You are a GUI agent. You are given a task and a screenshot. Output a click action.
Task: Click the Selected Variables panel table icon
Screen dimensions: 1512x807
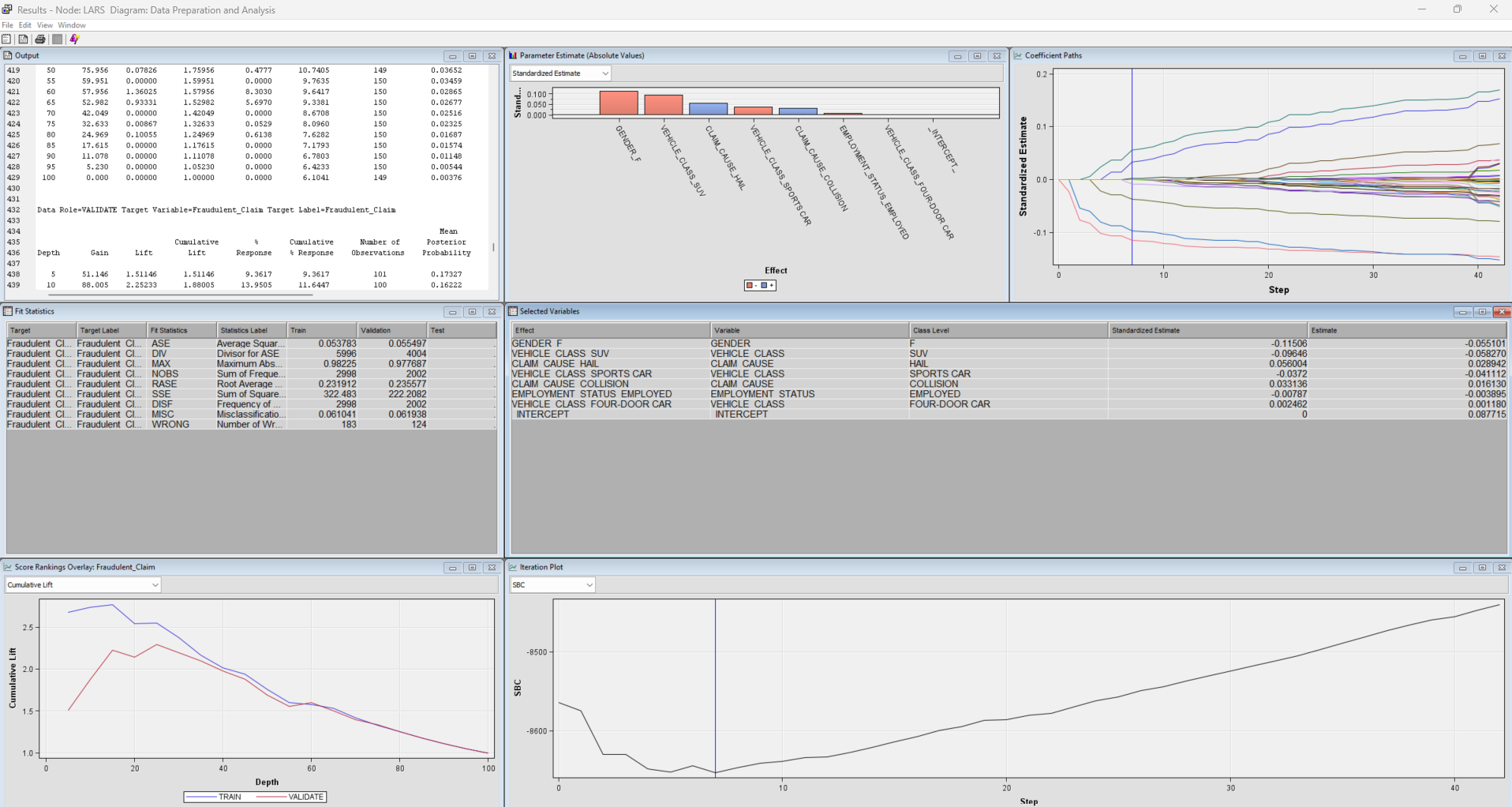pyautogui.click(x=513, y=311)
